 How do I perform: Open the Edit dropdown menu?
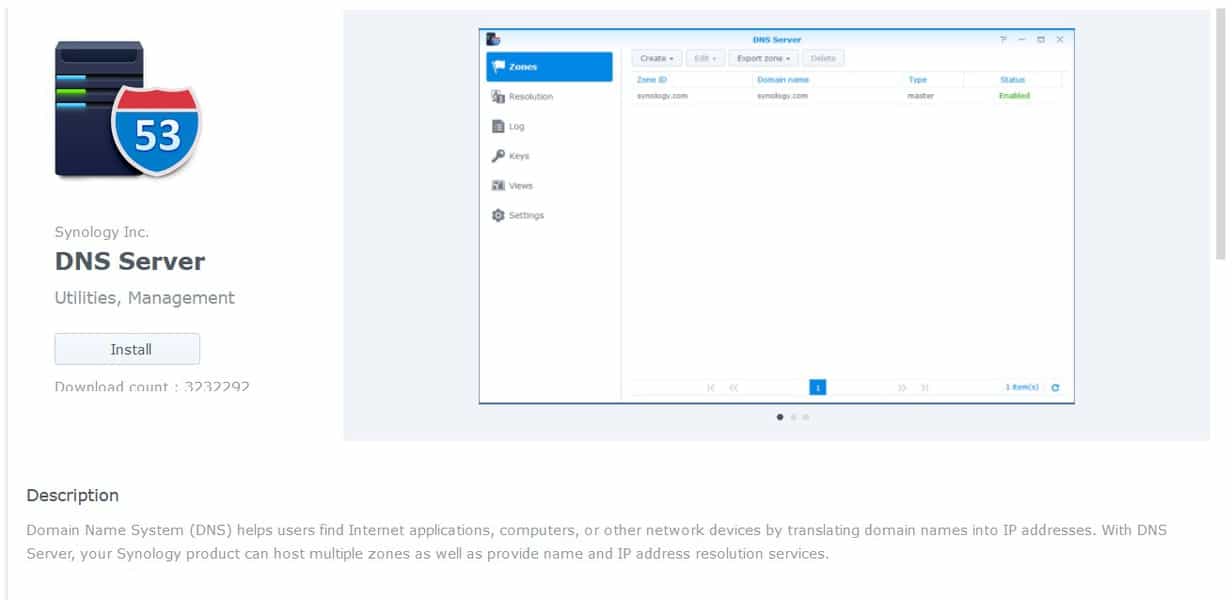click(x=704, y=58)
